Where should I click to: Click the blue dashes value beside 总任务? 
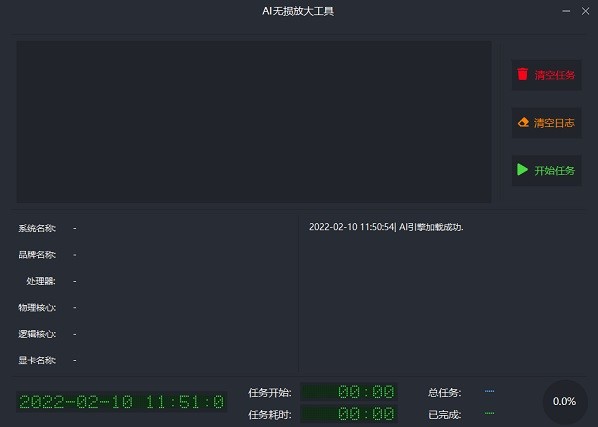pyautogui.click(x=489, y=391)
